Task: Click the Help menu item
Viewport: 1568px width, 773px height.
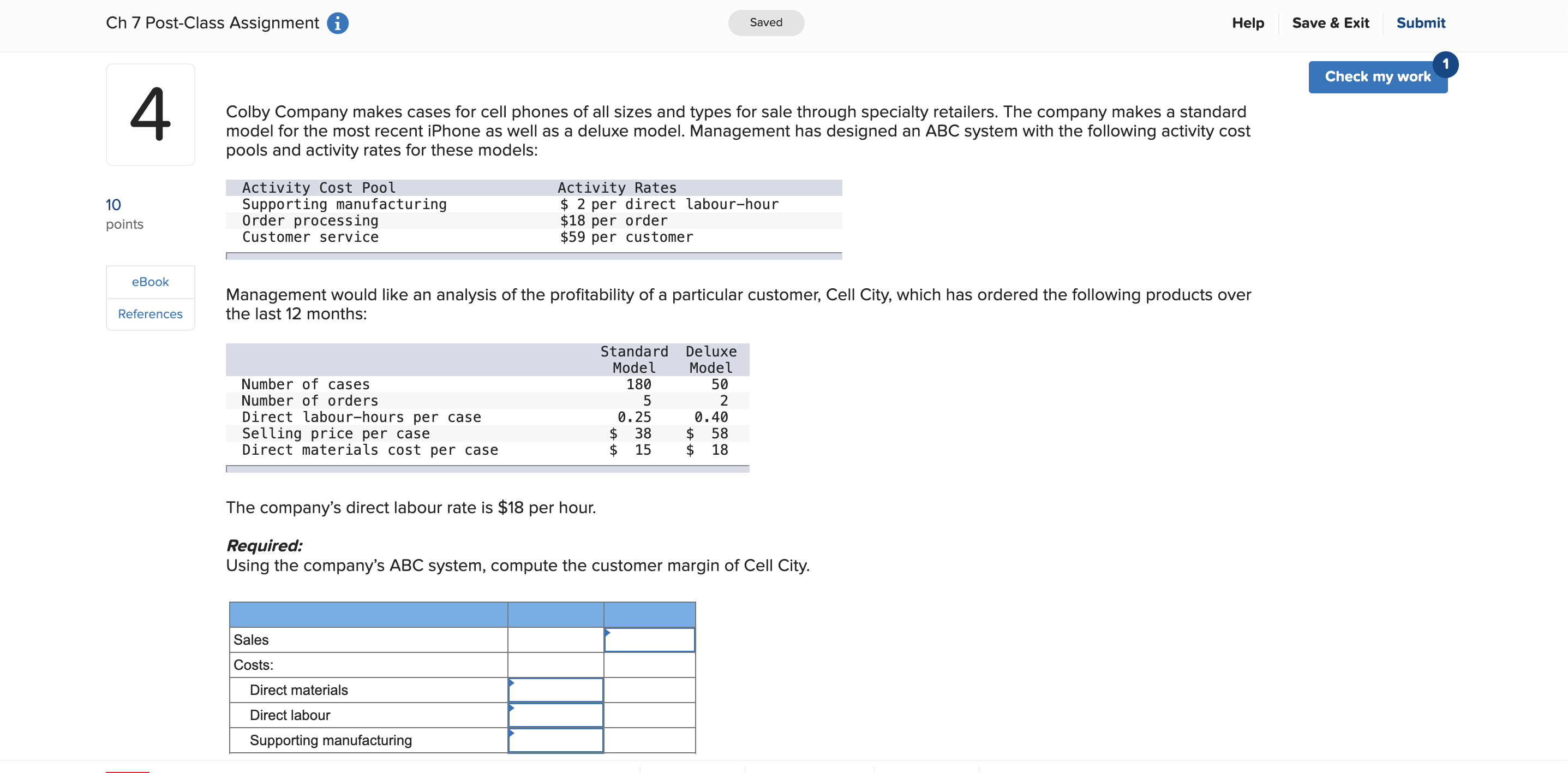Action: 1247,23
